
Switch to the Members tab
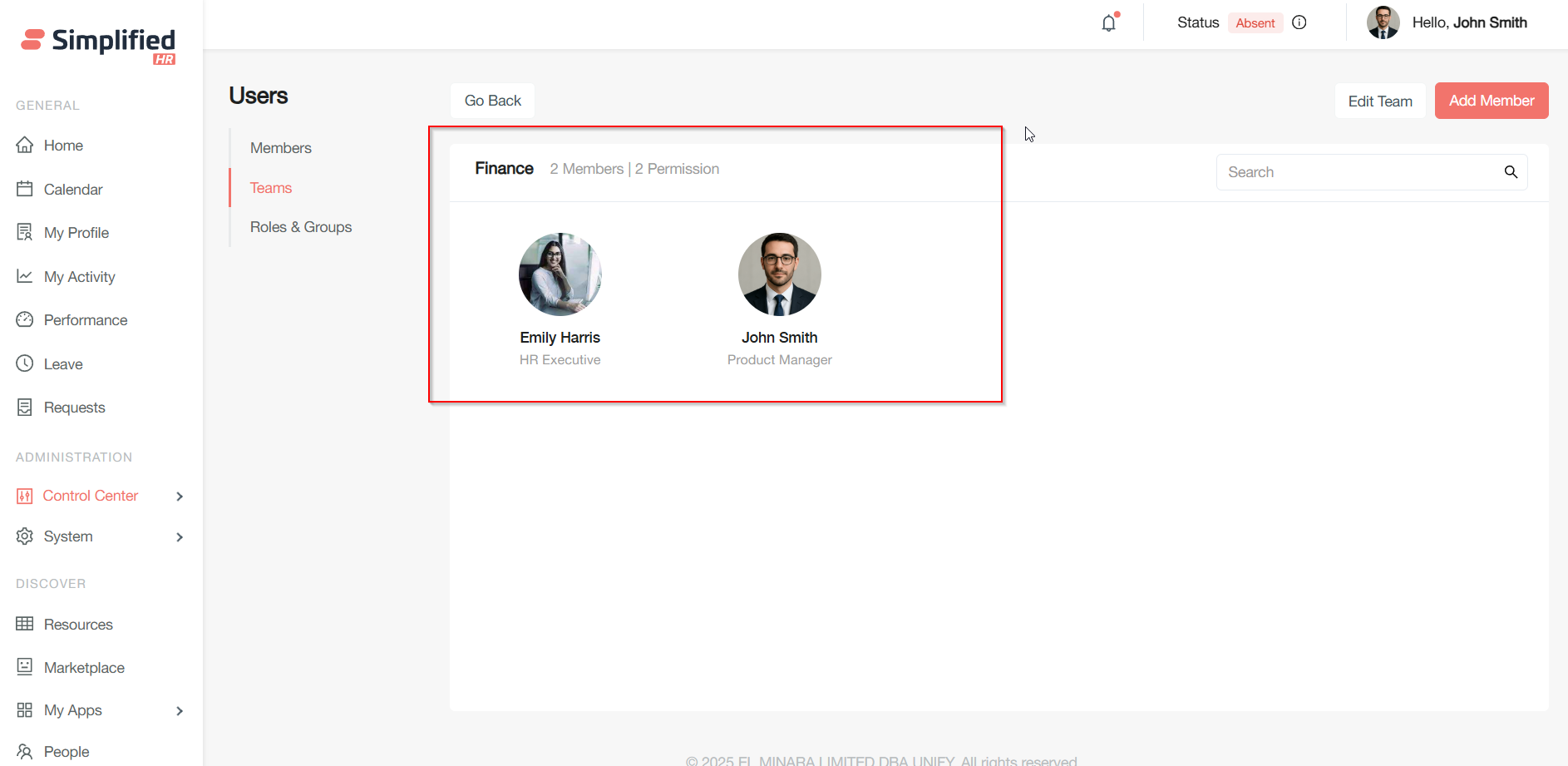(281, 148)
